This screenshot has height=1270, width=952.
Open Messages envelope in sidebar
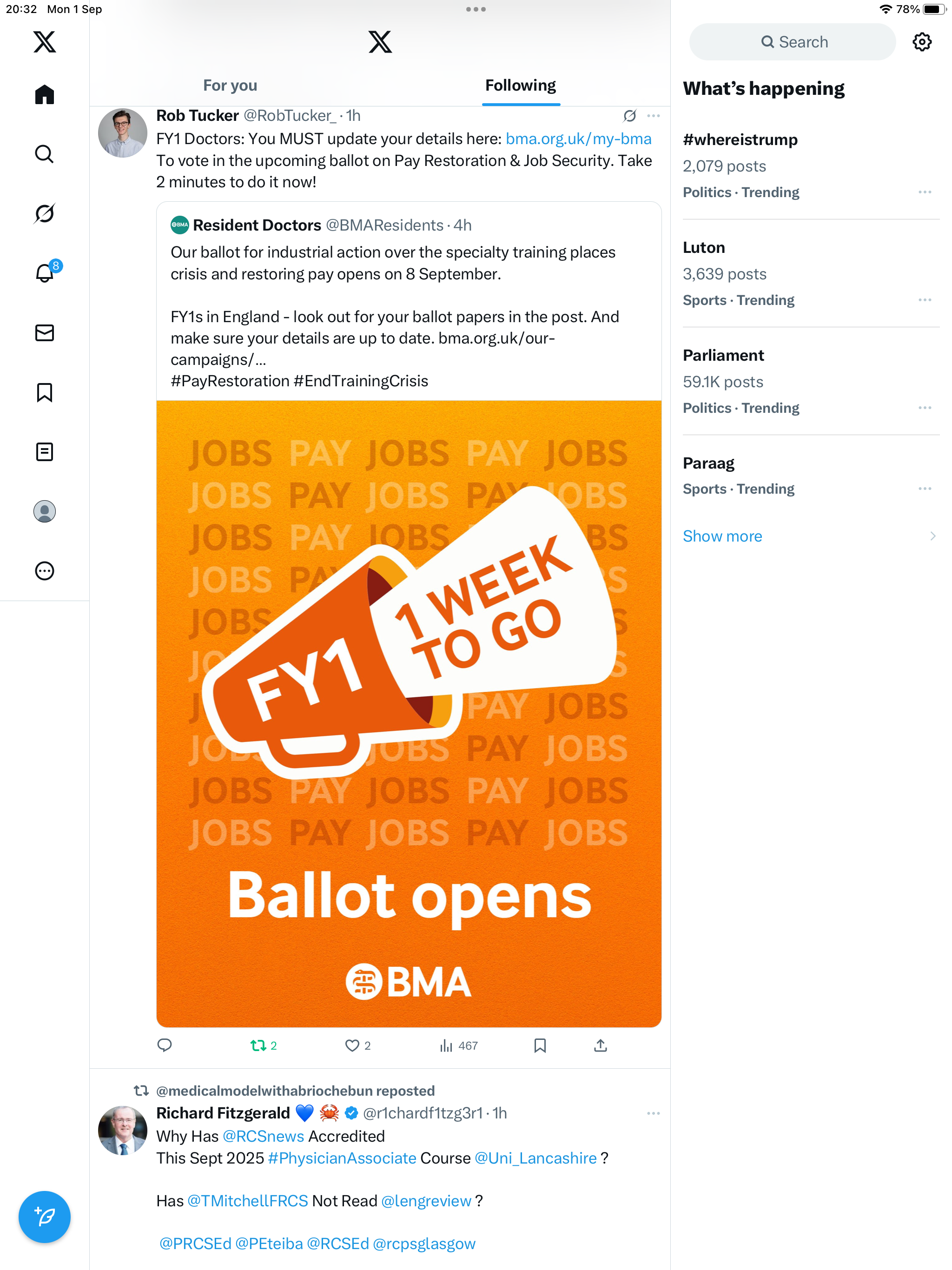(44, 333)
